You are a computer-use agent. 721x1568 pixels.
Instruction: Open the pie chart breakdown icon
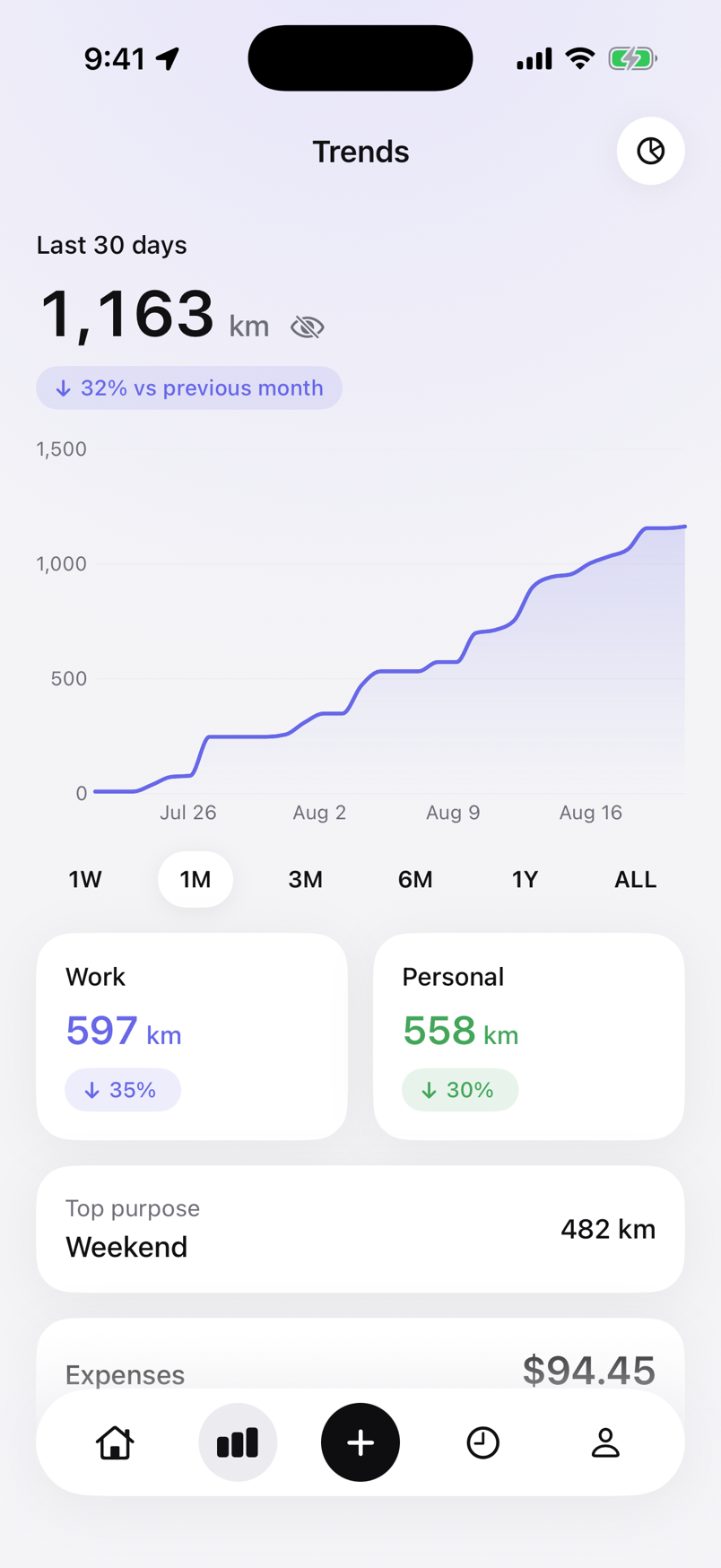(x=650, y=151)
